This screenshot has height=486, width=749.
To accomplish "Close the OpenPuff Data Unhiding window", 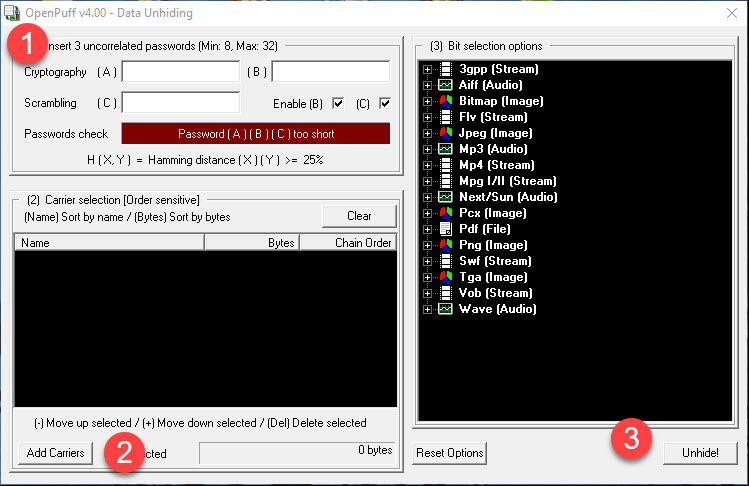I will click(731, 13).
